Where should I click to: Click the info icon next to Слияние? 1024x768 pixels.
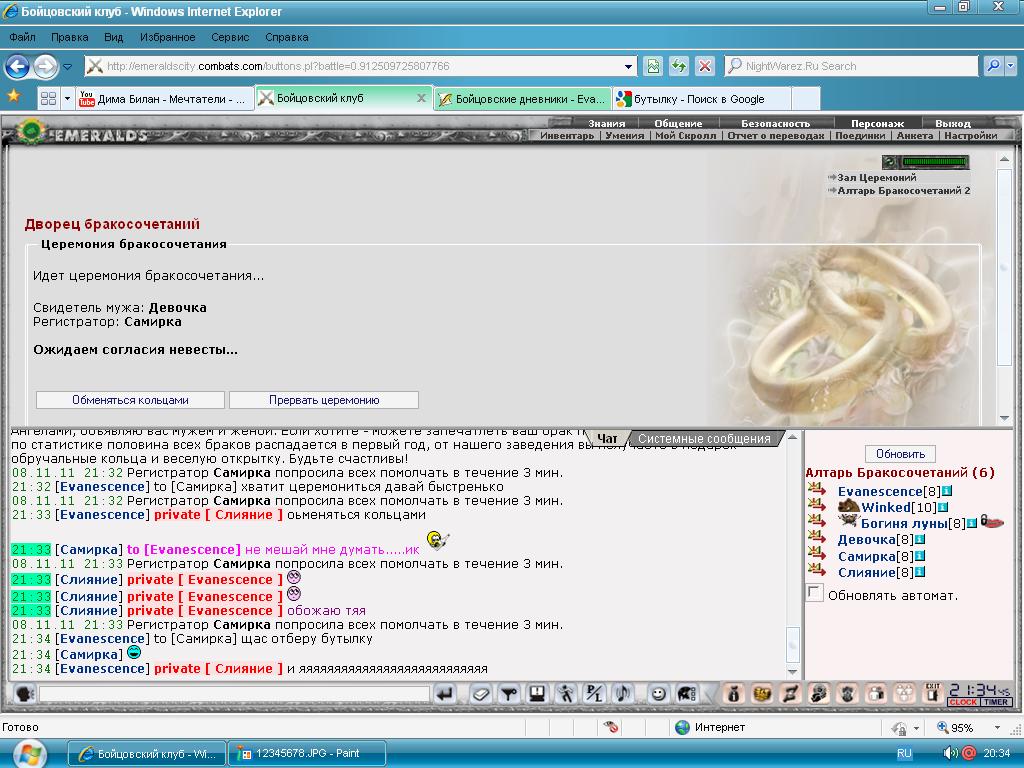click(920, 572)
